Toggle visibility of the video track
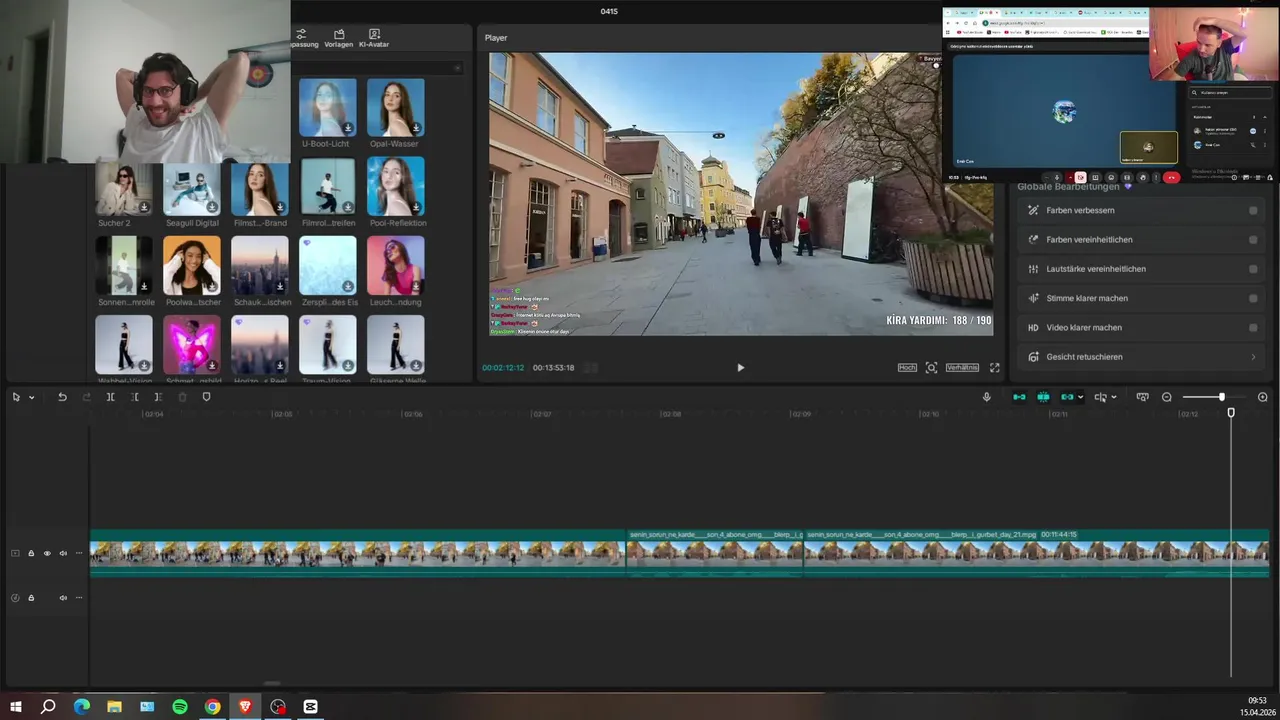1280x720 pixels. tap(47, 553)
